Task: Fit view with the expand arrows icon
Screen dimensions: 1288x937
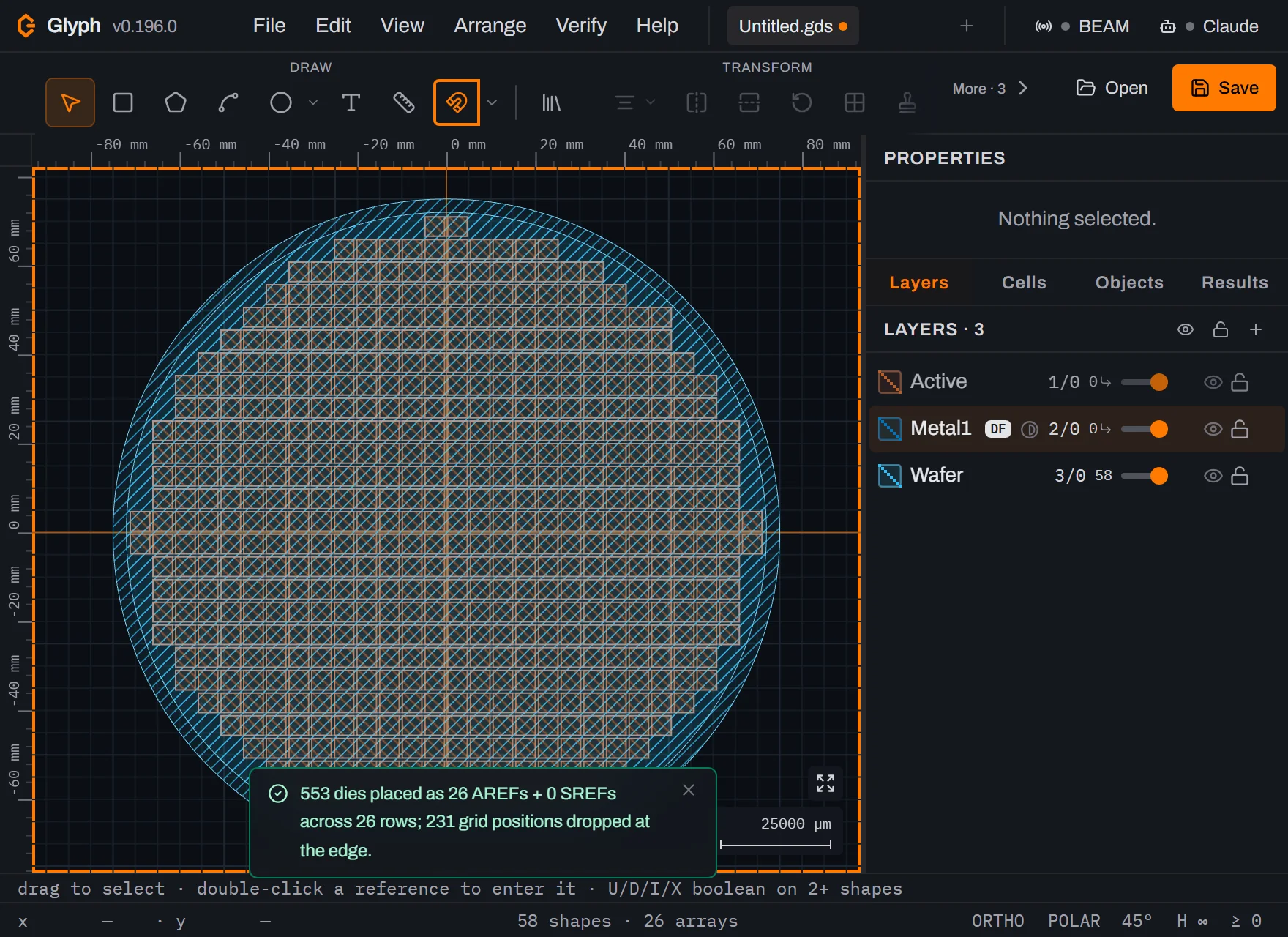Action: [825, 783]
